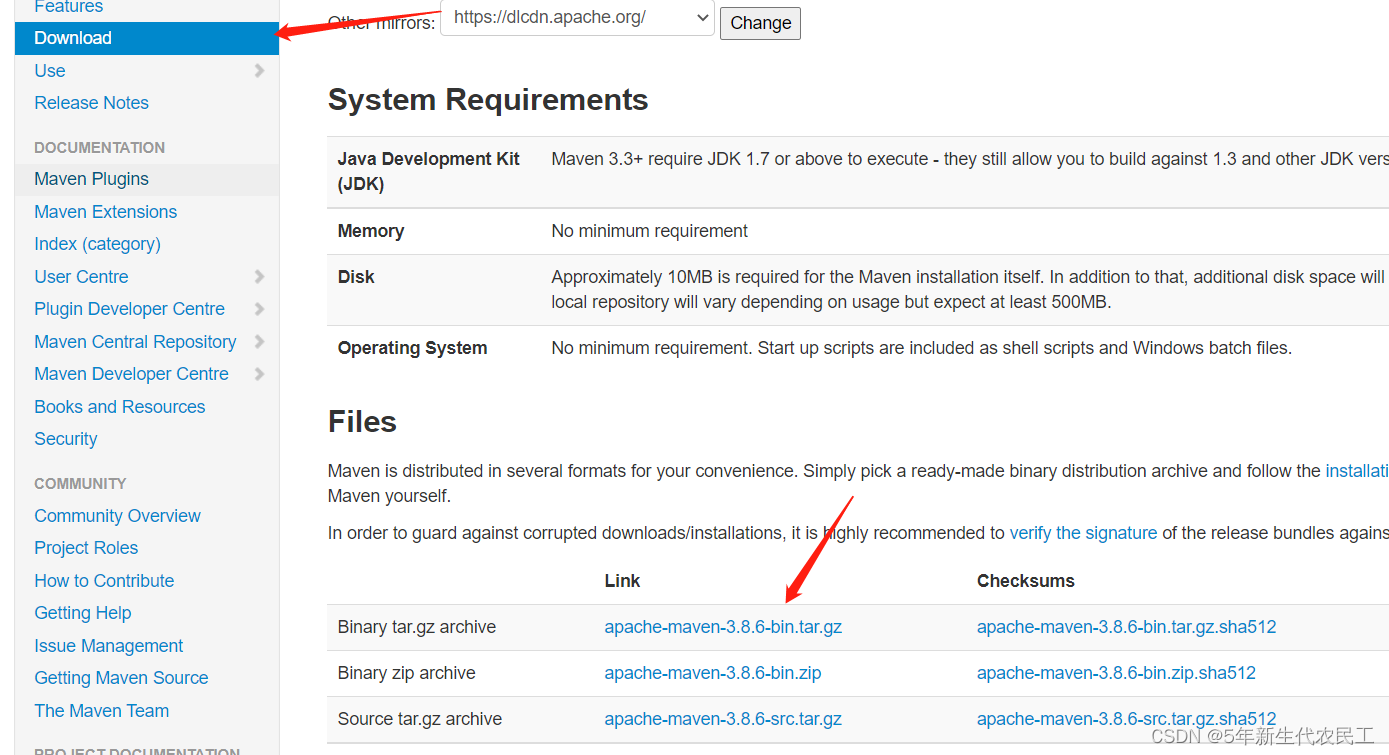Click the Files section heading

[362, 422]
